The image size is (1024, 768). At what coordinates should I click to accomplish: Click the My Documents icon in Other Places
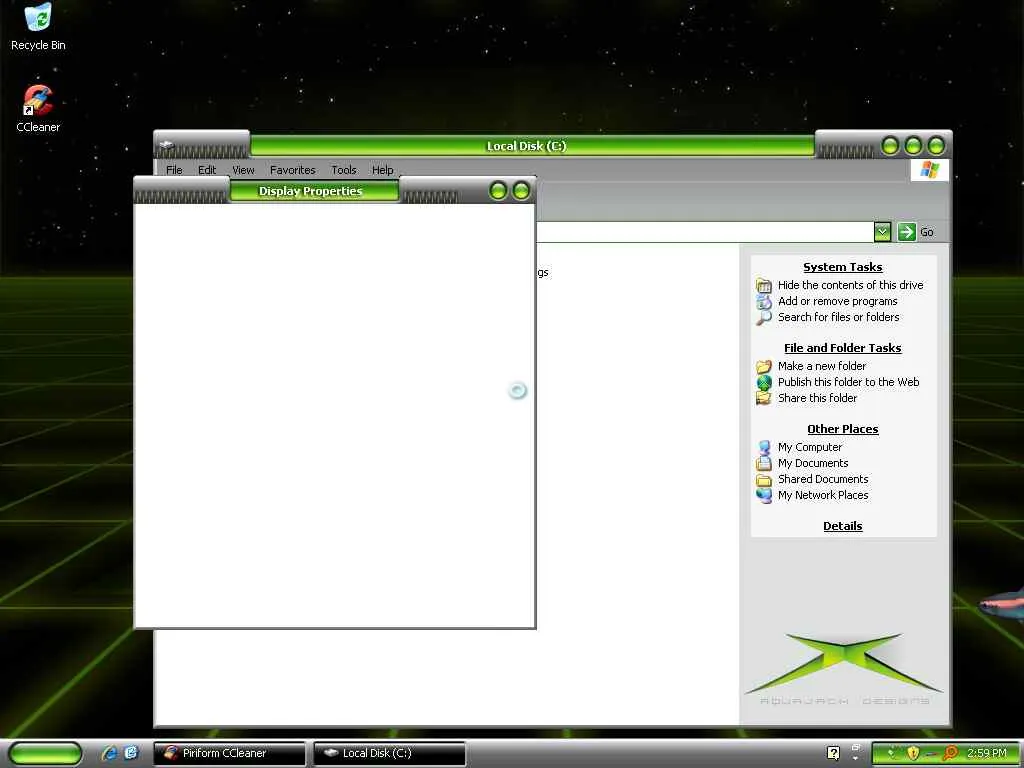(763, 463)
